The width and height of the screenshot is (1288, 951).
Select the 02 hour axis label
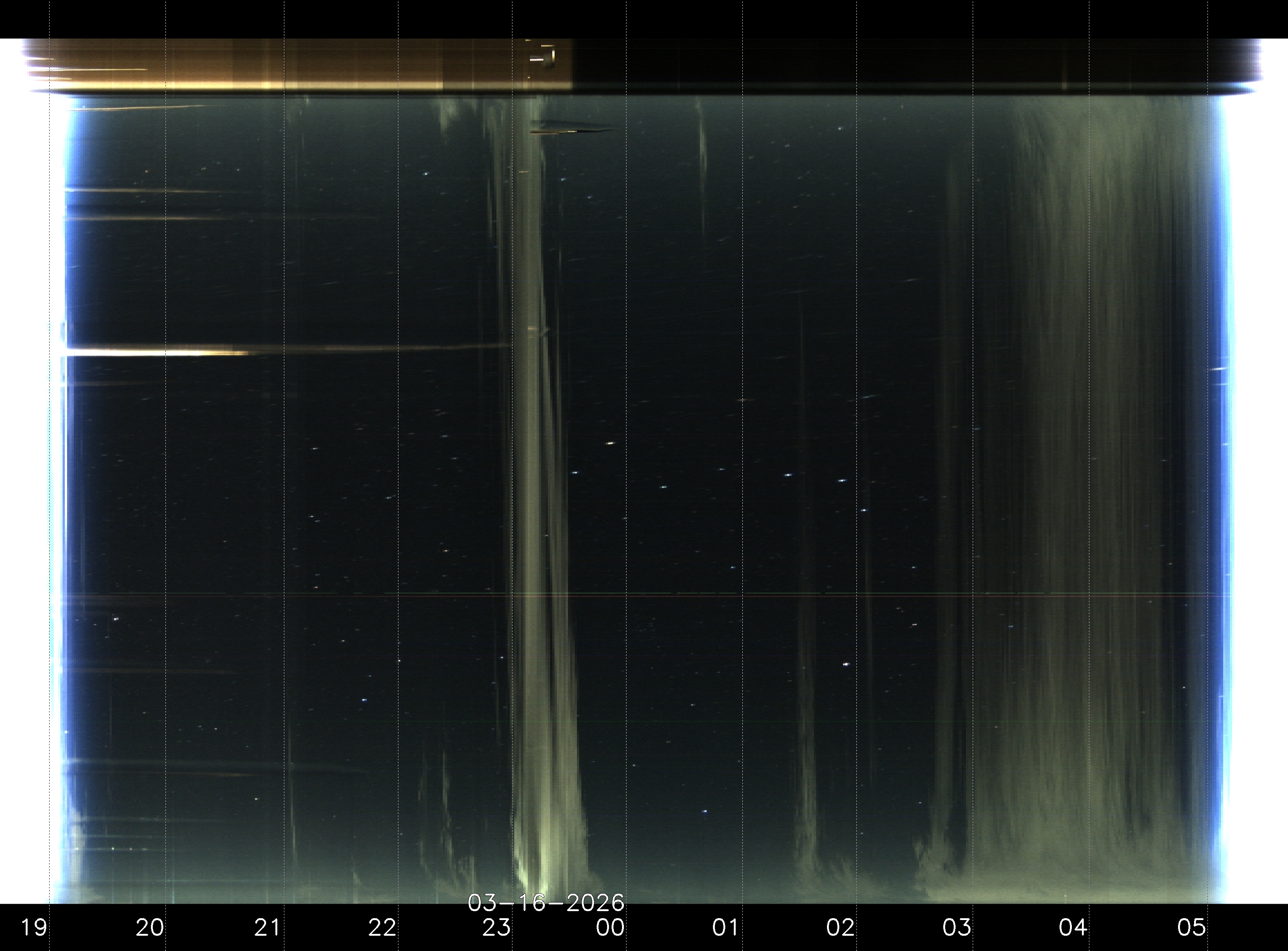pyautogui.click(x=841, y=928)
